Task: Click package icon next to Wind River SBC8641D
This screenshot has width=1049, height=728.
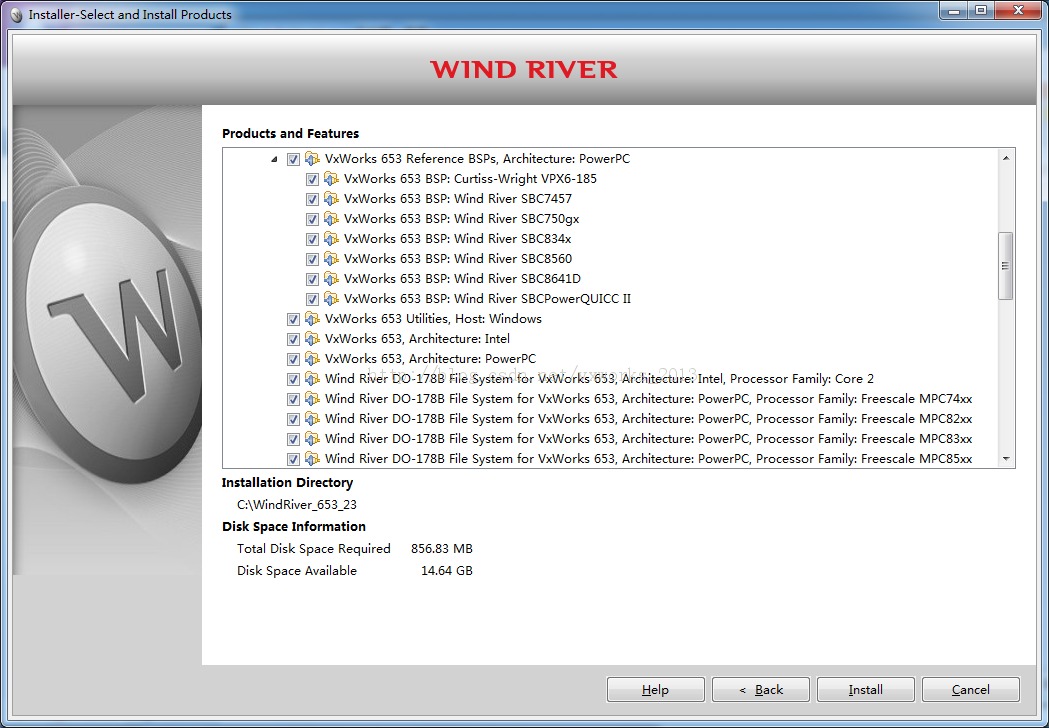Action: click(330, 279)
